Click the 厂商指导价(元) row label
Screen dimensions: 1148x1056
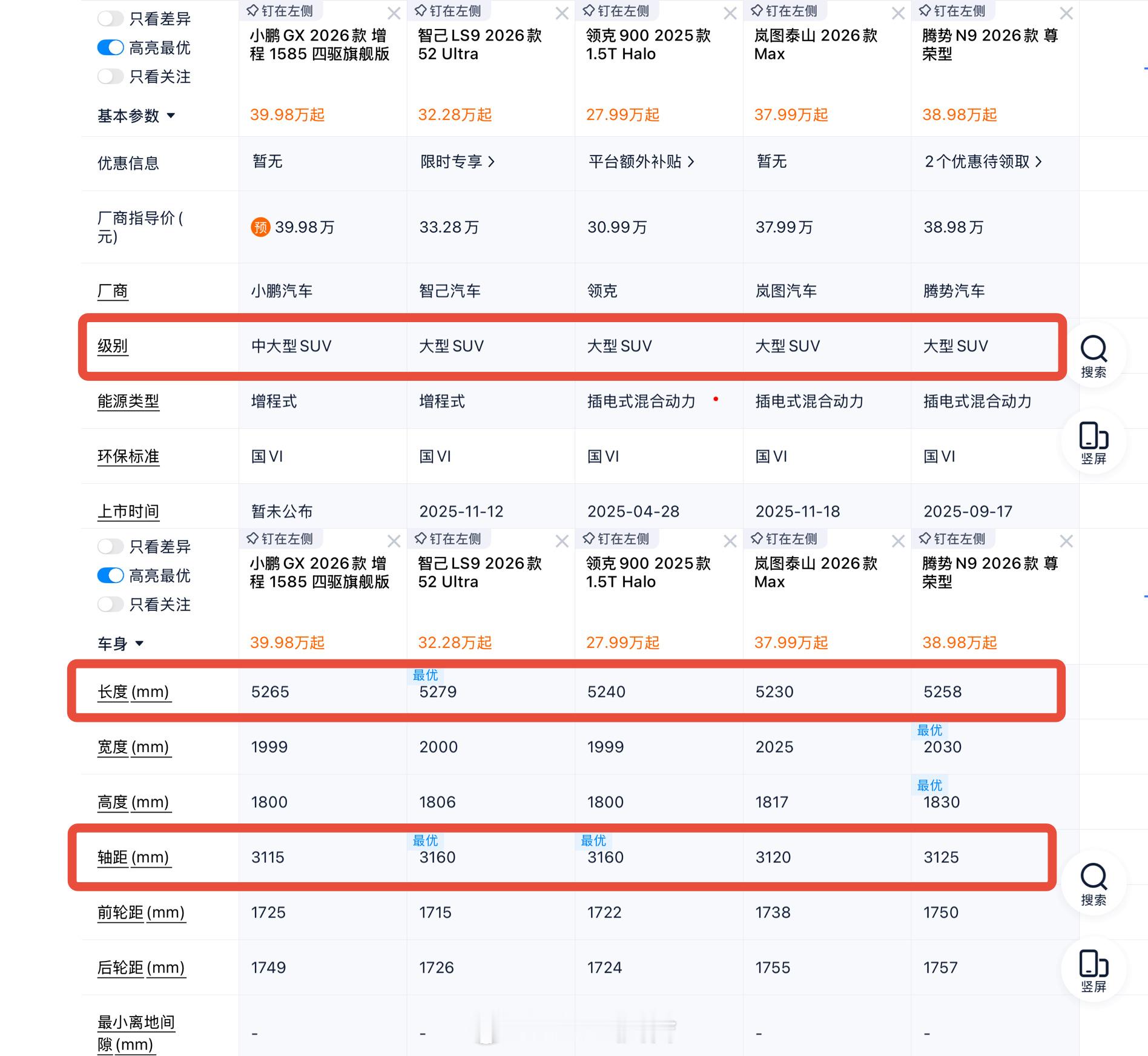click(140, 227)
